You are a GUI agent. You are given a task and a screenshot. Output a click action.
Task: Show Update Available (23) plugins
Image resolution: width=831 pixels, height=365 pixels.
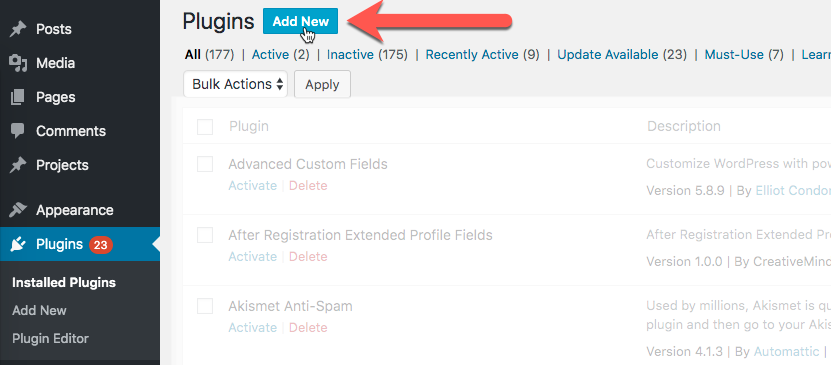point(622,55)
